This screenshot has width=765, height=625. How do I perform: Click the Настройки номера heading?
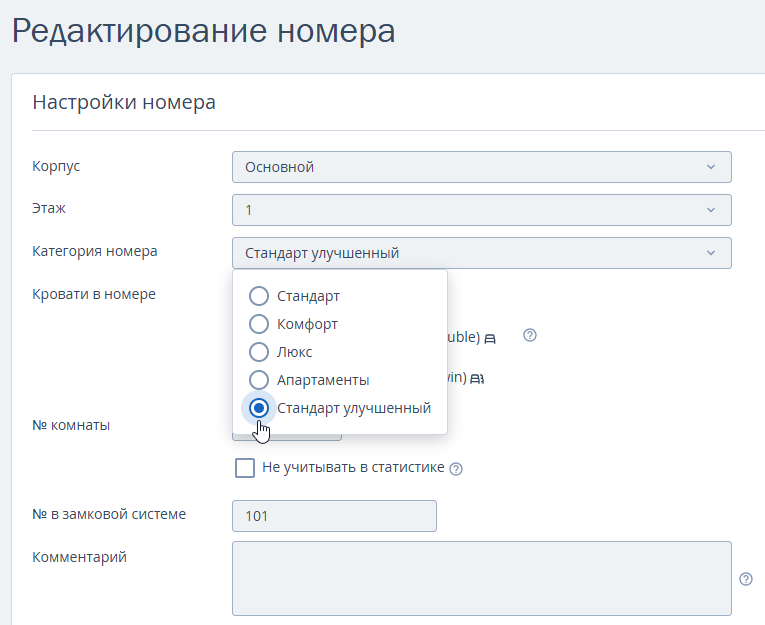(124, 102)
